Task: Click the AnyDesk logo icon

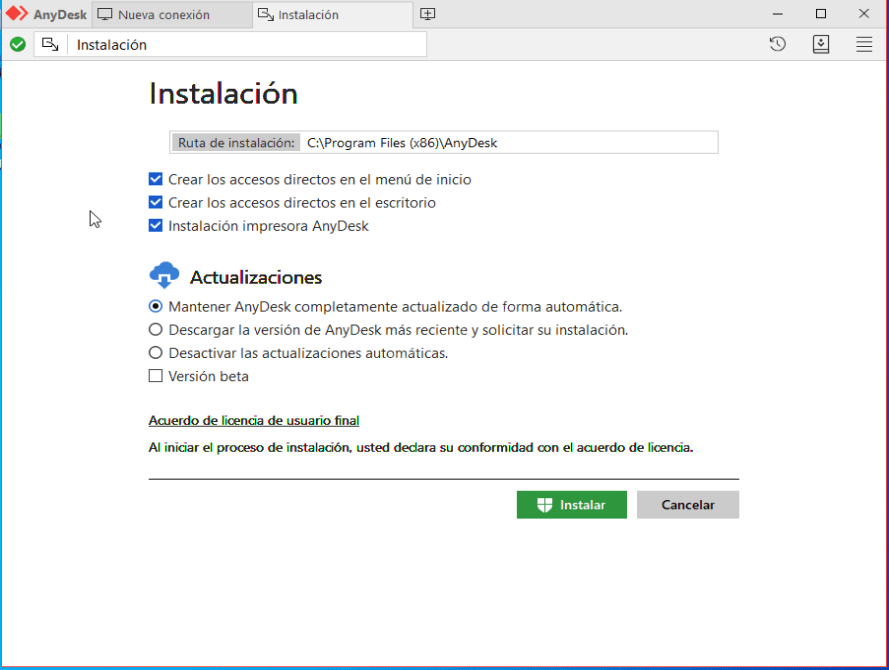Action: click(17, 14)
